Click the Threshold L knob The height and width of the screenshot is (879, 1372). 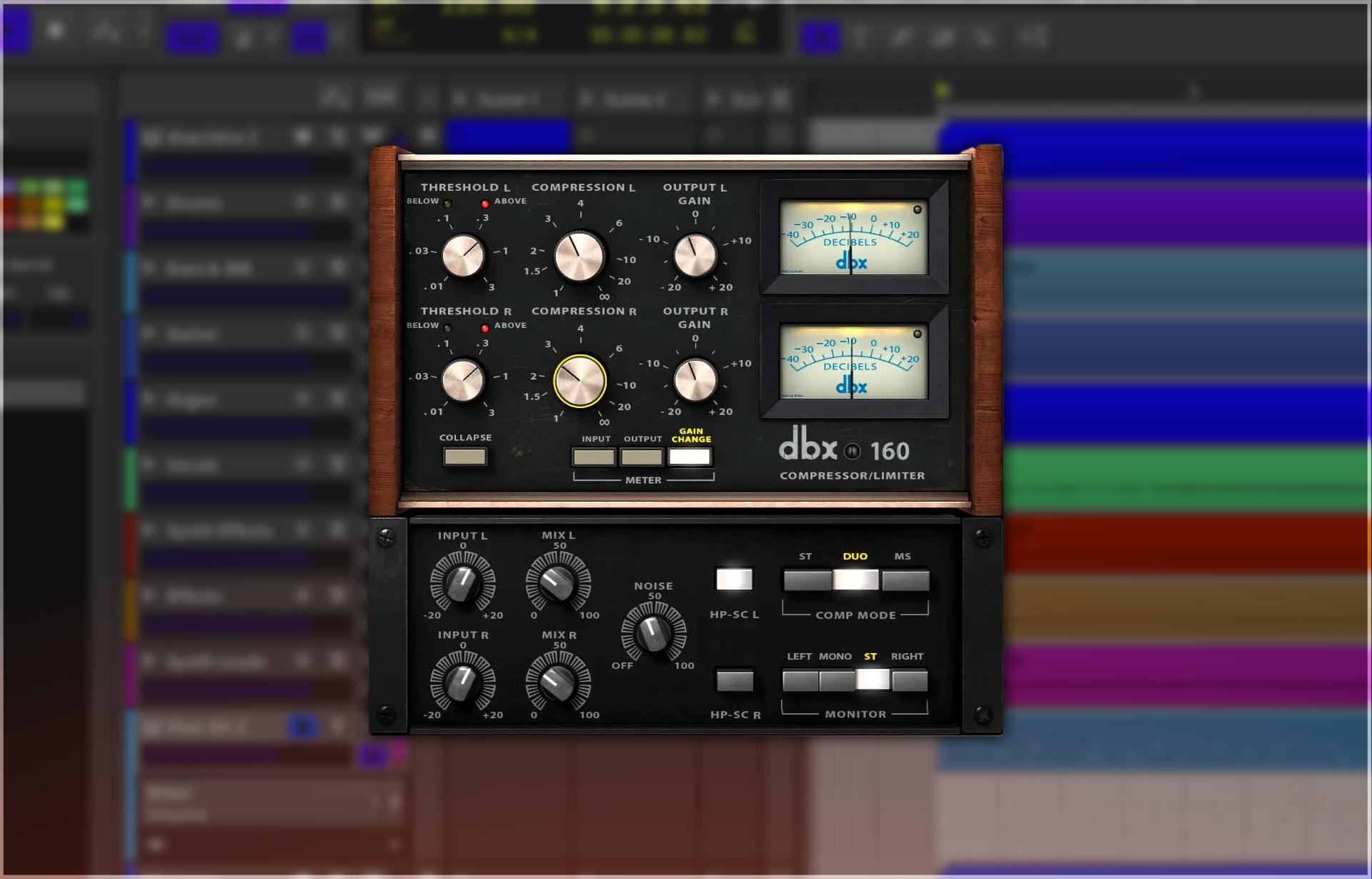[x=463, y=256]
